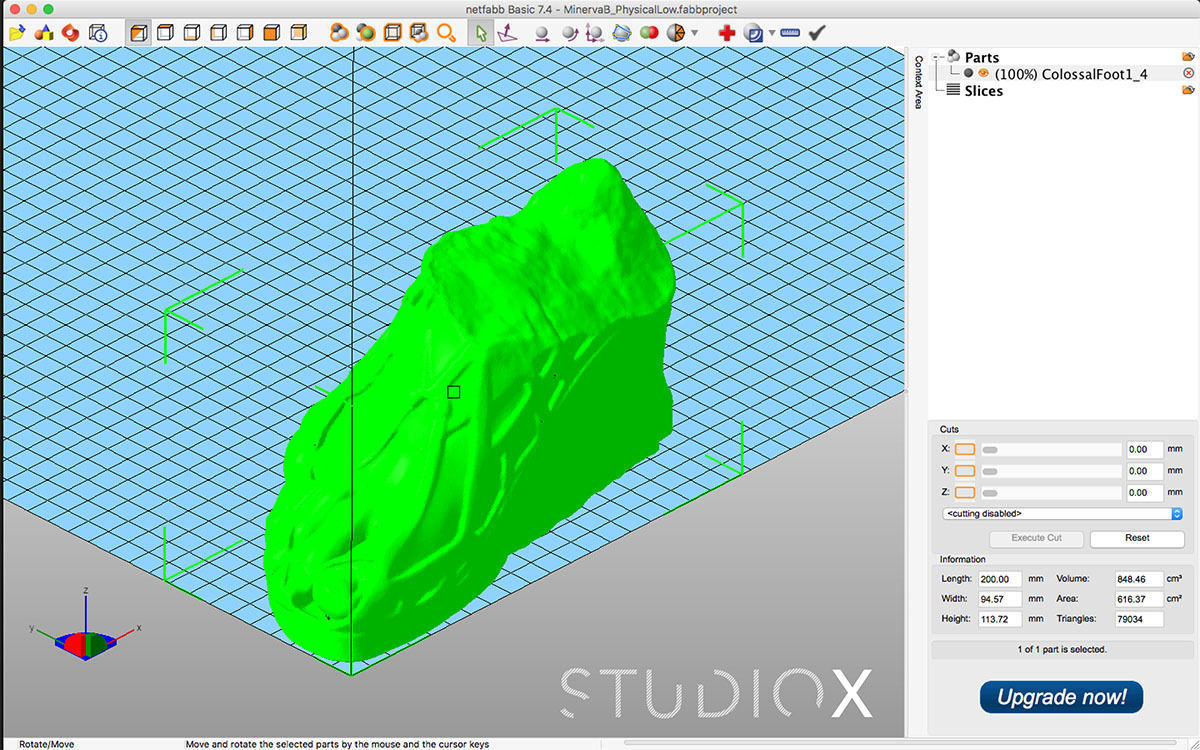The width and height of the screenshot is (1200, 750).
Task: Click the purple align-to-plane tool icon
Action: pos(507,33)
